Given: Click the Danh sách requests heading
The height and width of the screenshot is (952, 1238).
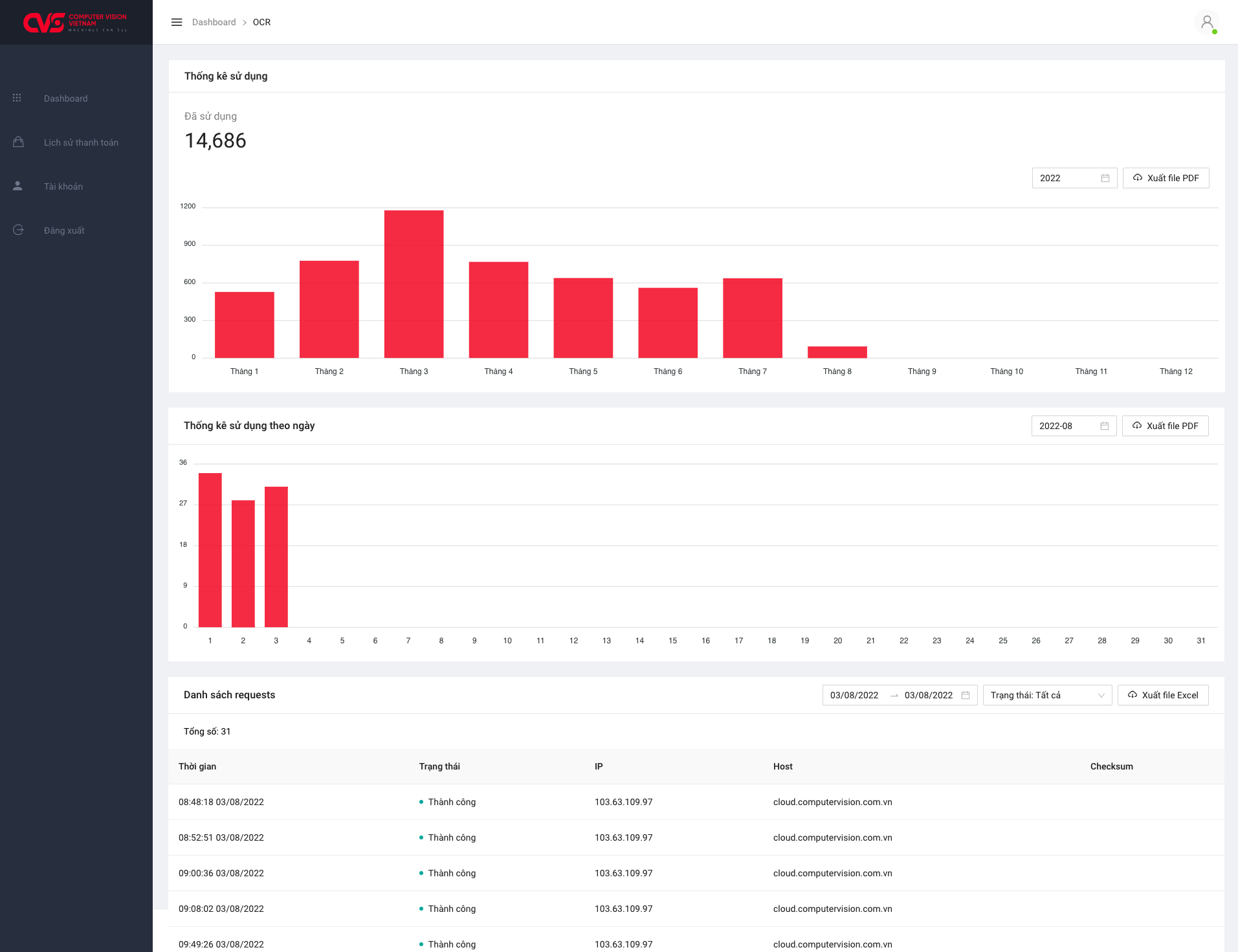Looking at the screenshot, I should coord(229,695).
